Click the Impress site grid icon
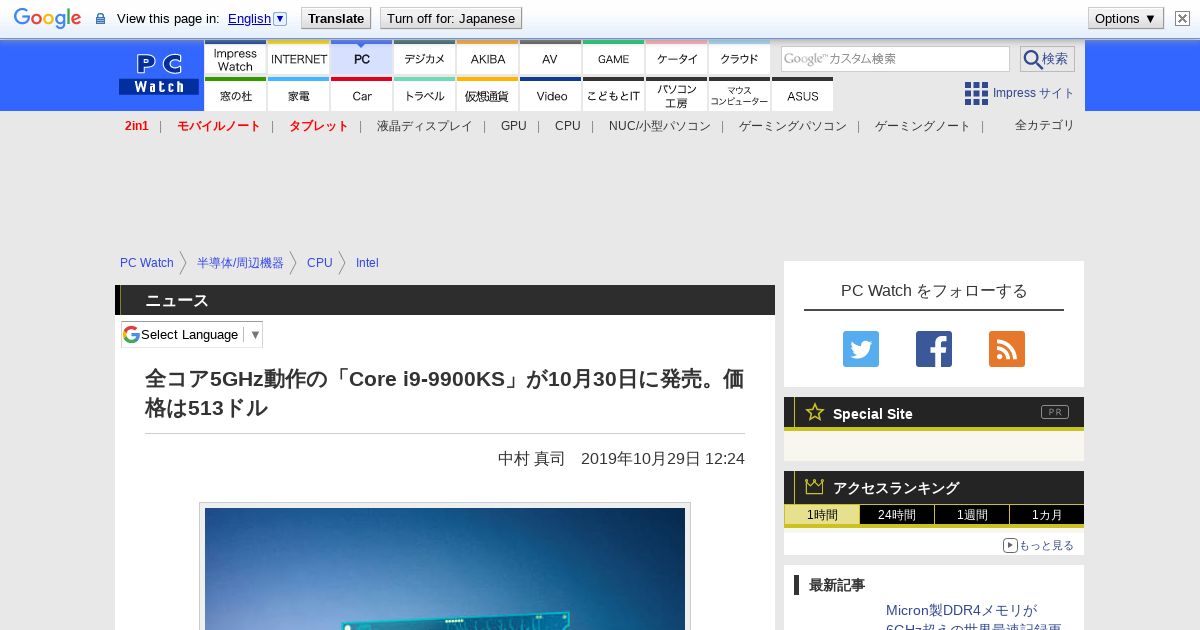The height and width of the screenshot is (630, 1200). click(x=976, y=93)
